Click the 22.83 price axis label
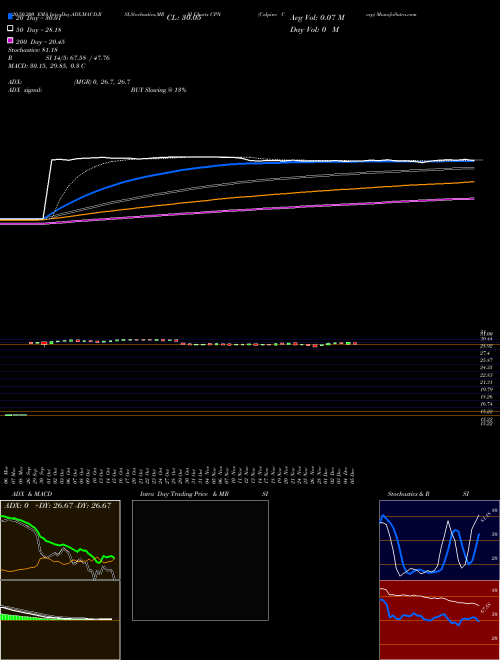Viewport: 500px width, 660px height. [x=487, y=375]
